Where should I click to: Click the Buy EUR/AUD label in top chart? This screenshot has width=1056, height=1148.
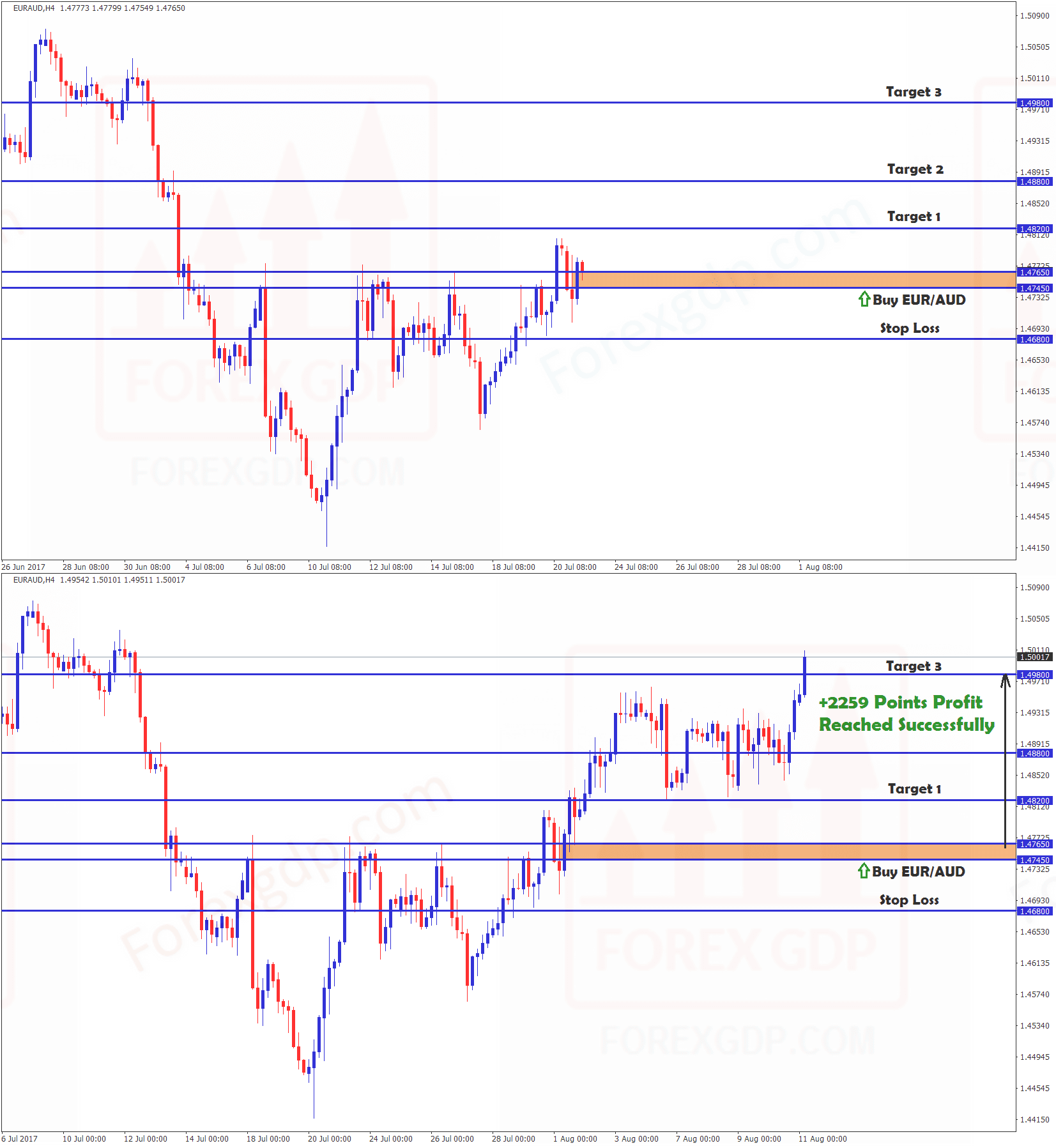tap(919, 300)
